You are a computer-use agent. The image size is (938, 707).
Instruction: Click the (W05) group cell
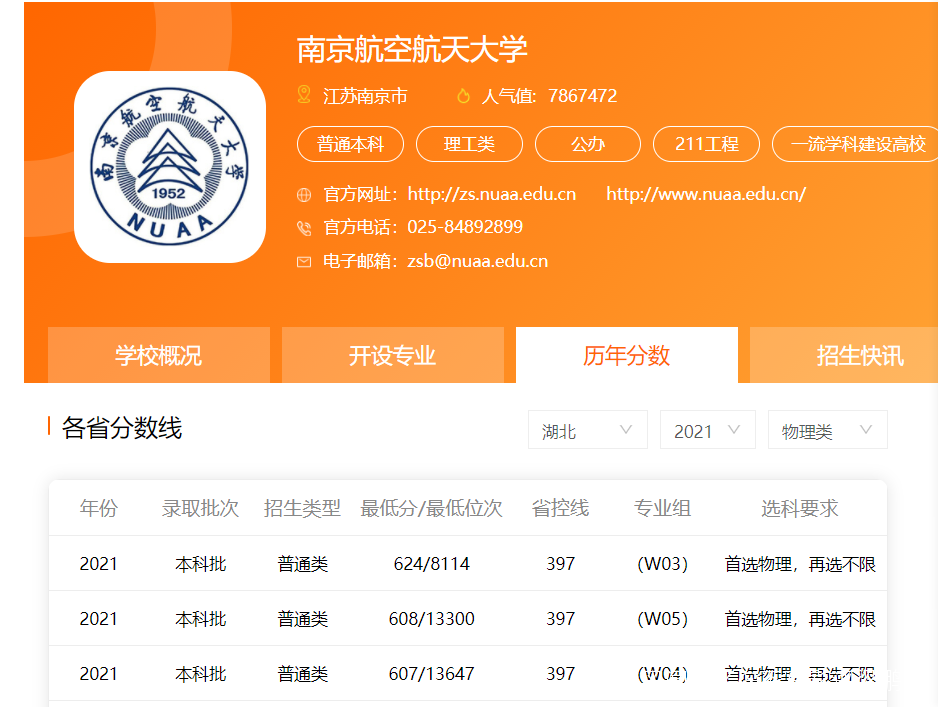[x=662, y=618]
